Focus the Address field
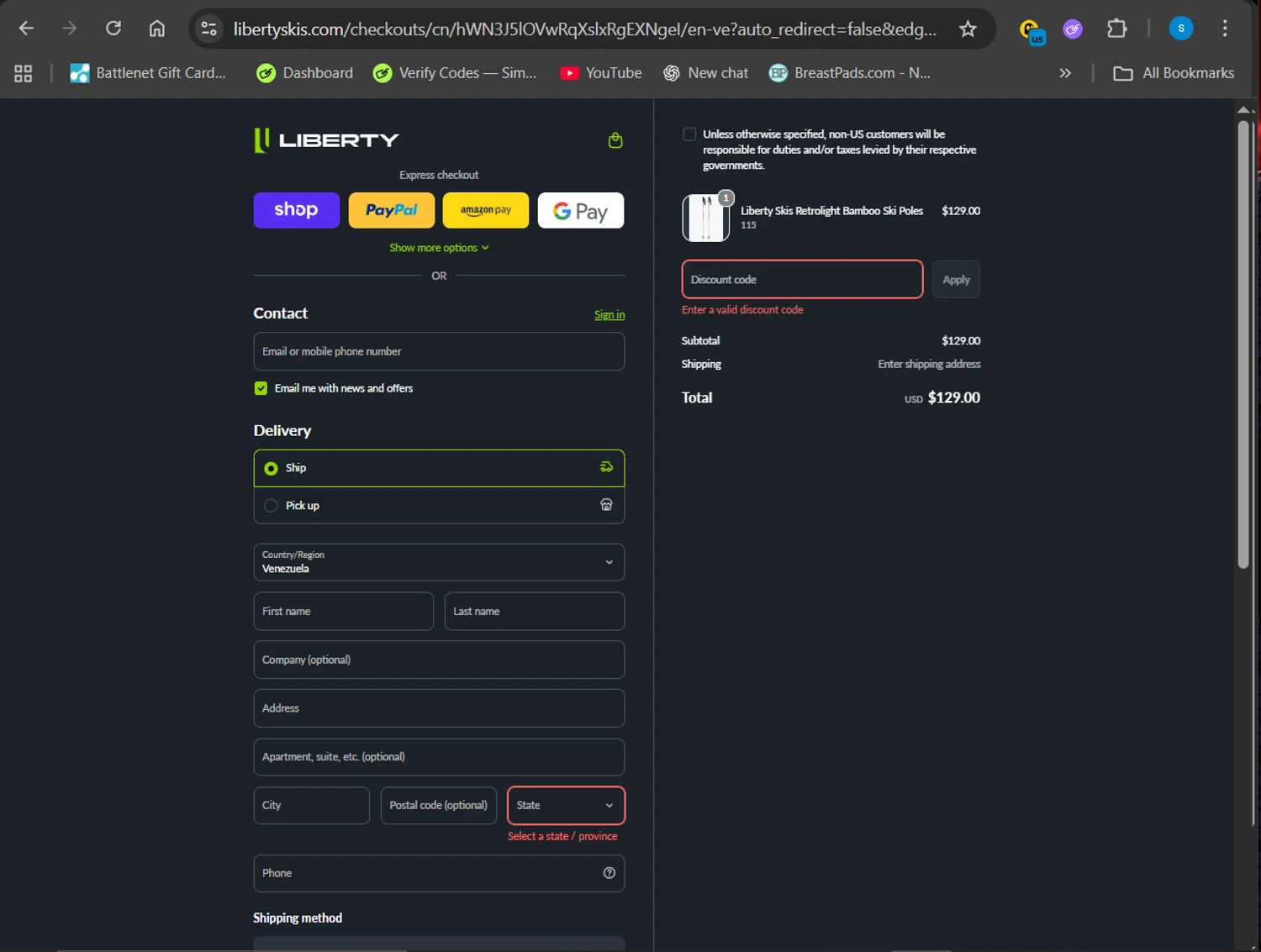This screenshot has width=1261, height=952. [439, 708]
